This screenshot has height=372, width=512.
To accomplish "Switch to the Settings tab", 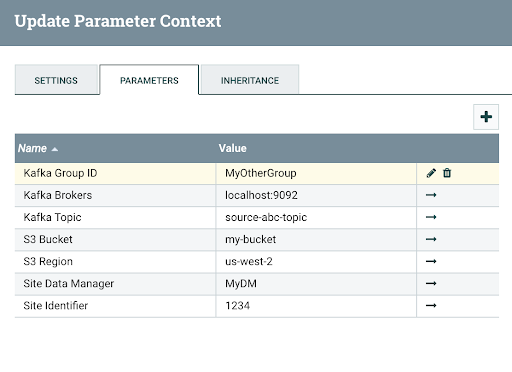I will click(x=56, y=80).
